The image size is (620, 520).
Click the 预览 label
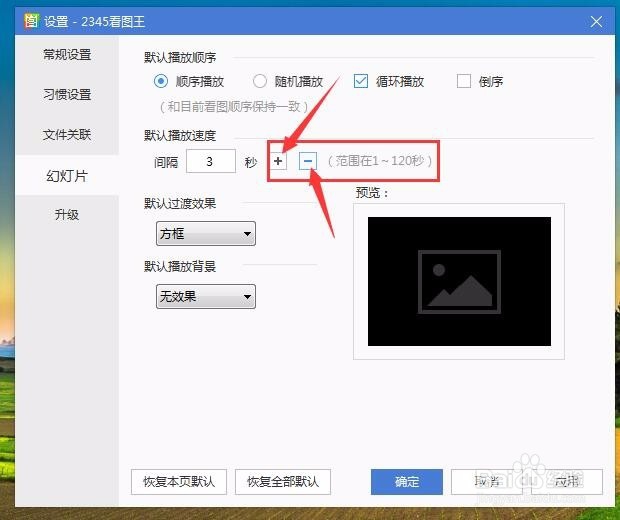372,193
